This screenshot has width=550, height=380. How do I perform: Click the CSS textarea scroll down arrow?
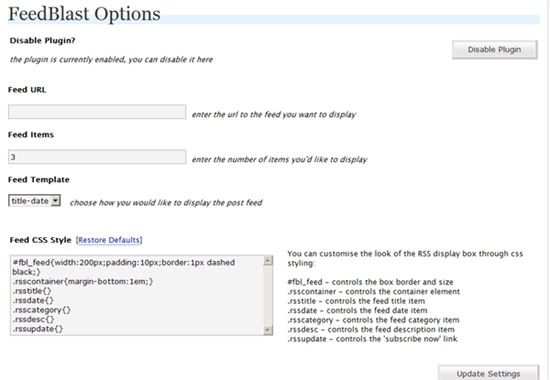click(x=268, y=330)
